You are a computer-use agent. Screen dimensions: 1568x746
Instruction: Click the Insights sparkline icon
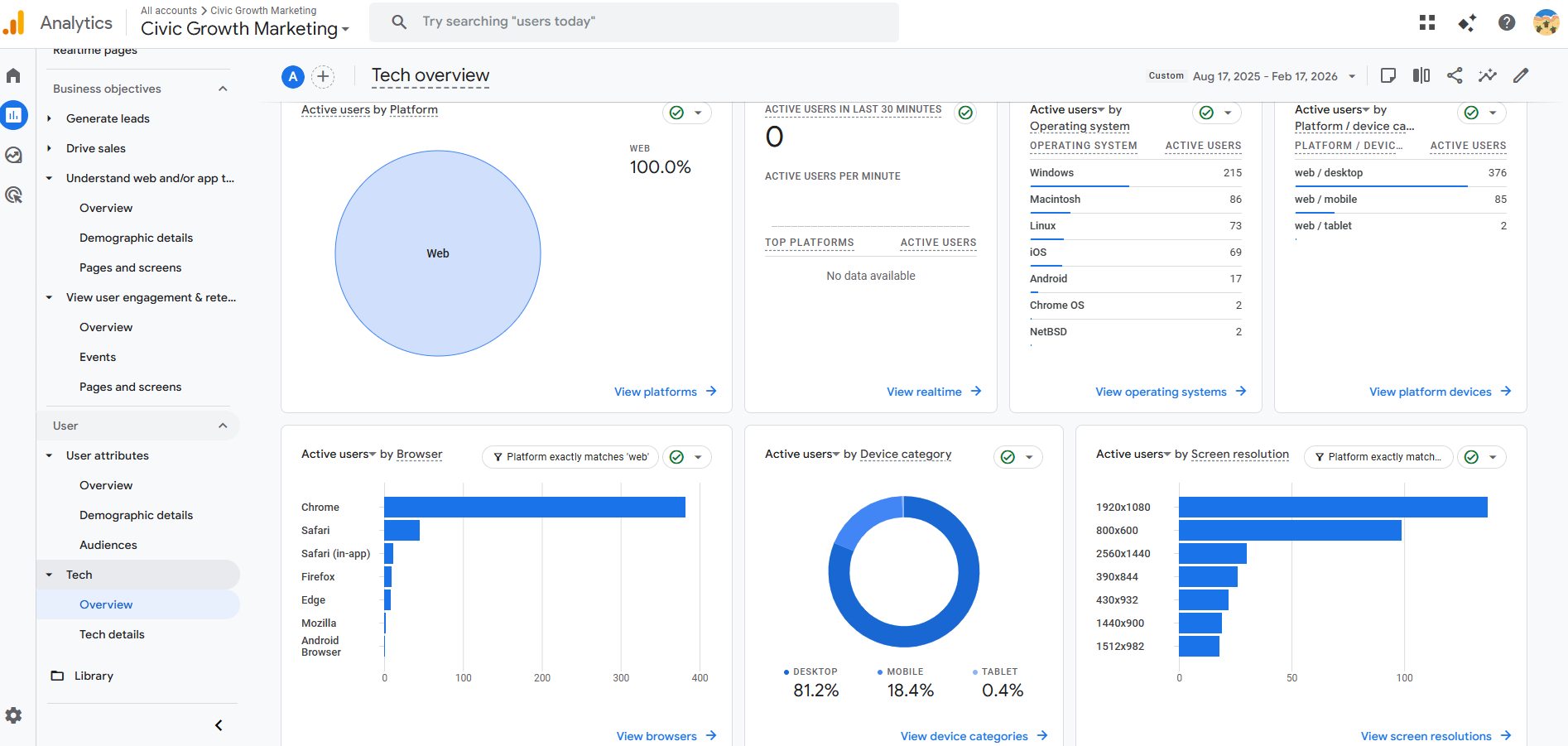click(1488, 75)
